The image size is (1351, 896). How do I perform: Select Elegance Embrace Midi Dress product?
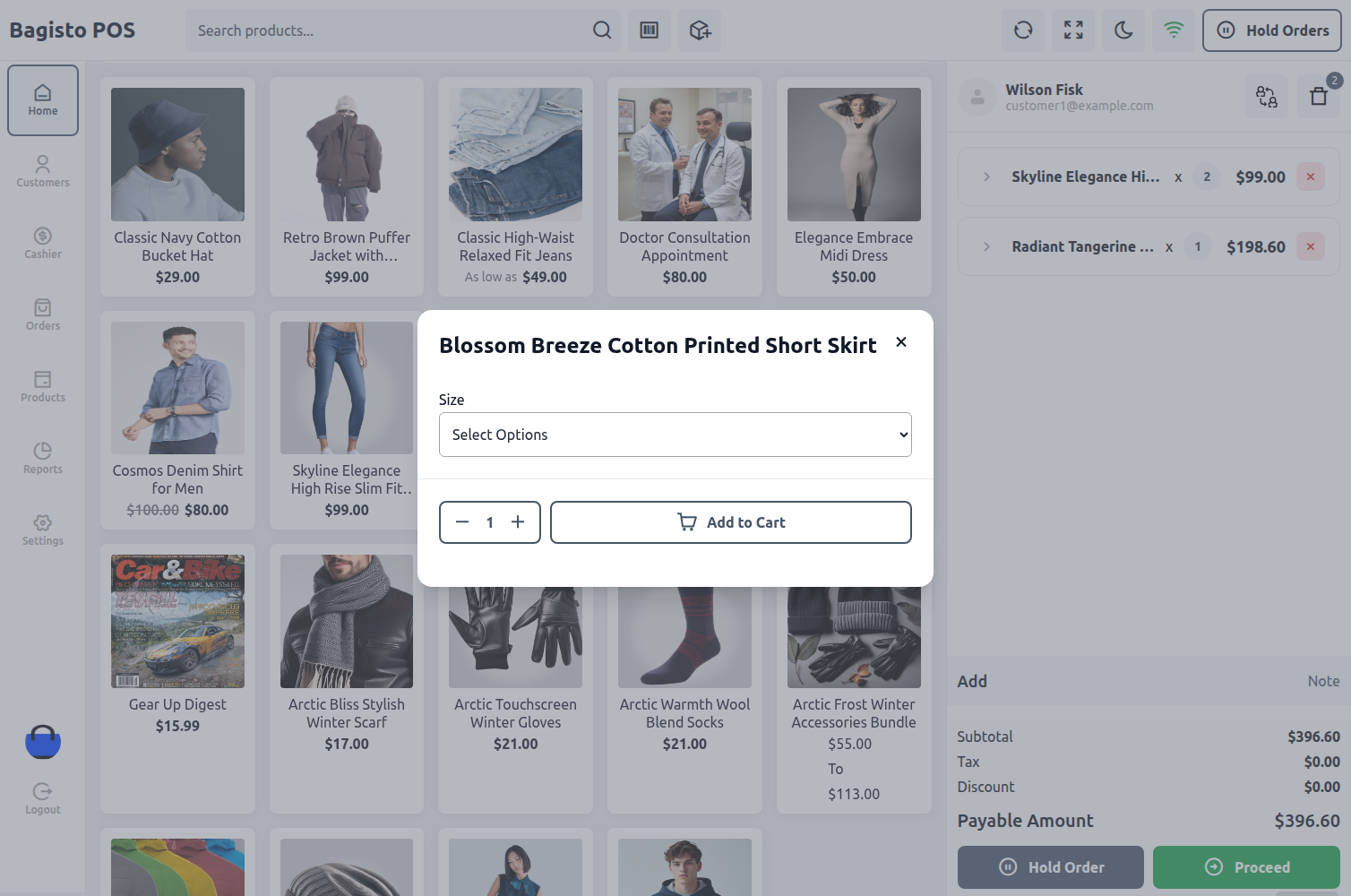pyautogui.click(x=854, y=186)
